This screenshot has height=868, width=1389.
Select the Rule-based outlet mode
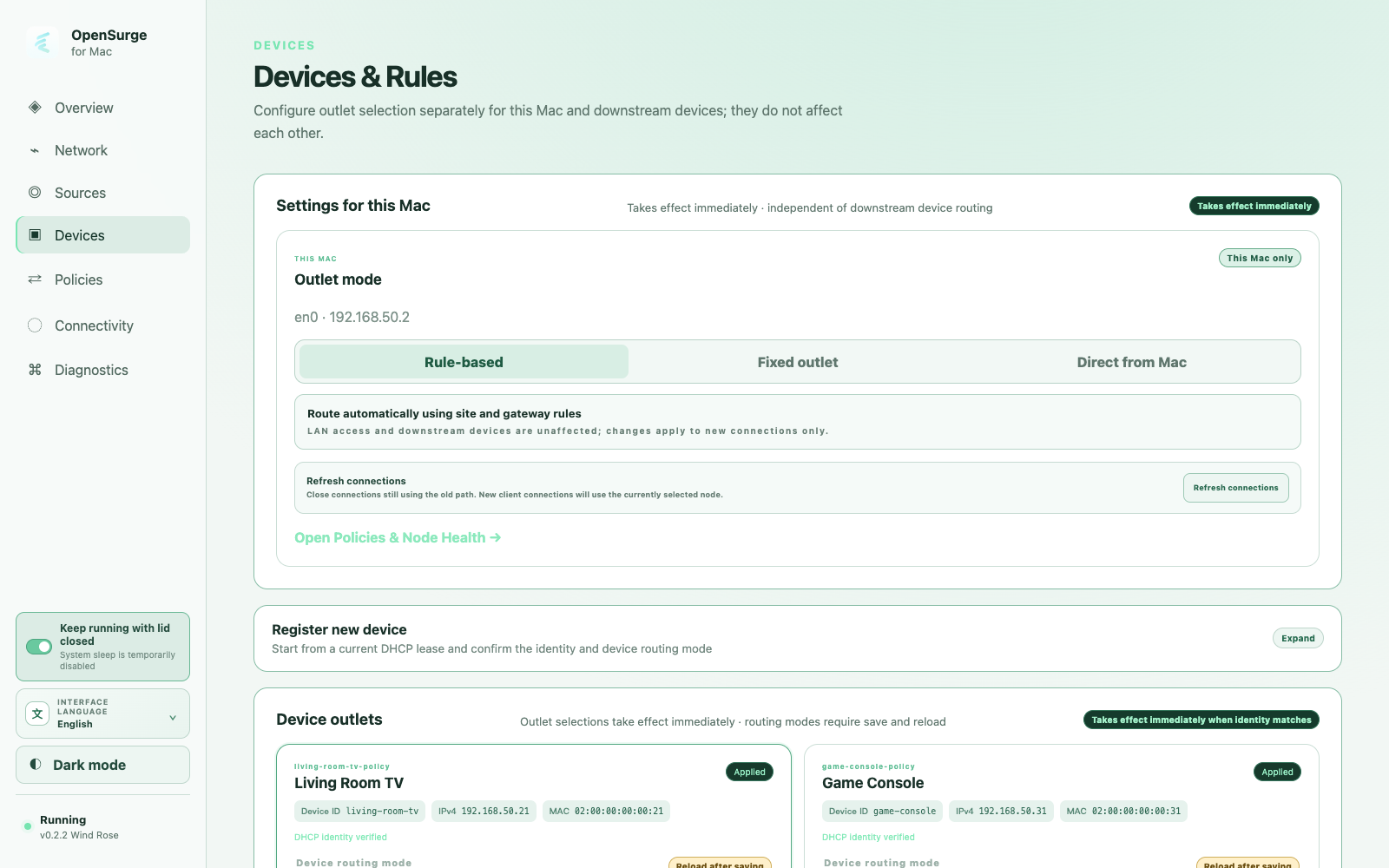click(x=464, y=362)
